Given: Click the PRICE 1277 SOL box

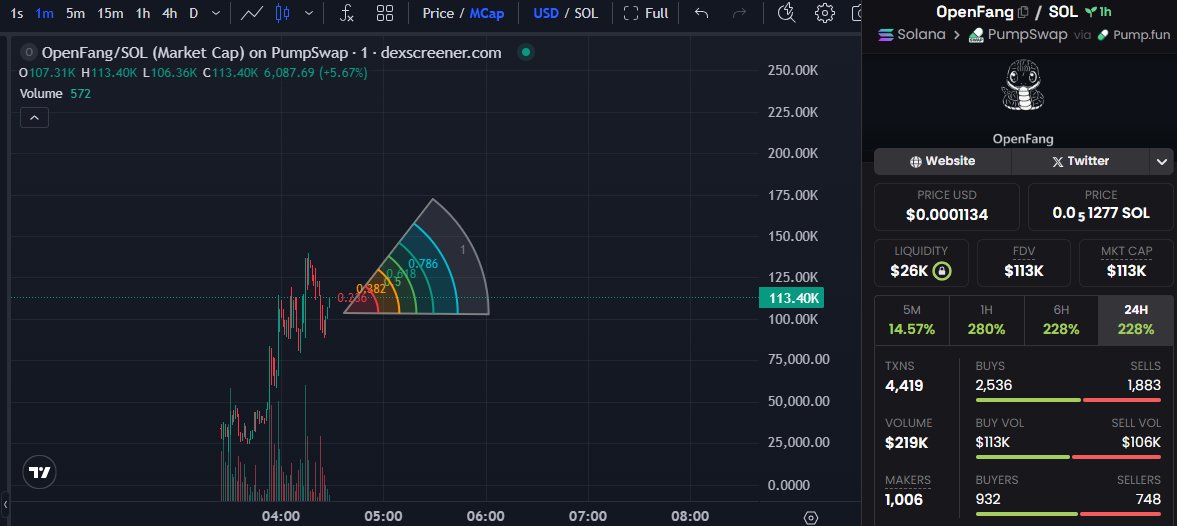Looking at the screenshot, I should (1100, 206).
